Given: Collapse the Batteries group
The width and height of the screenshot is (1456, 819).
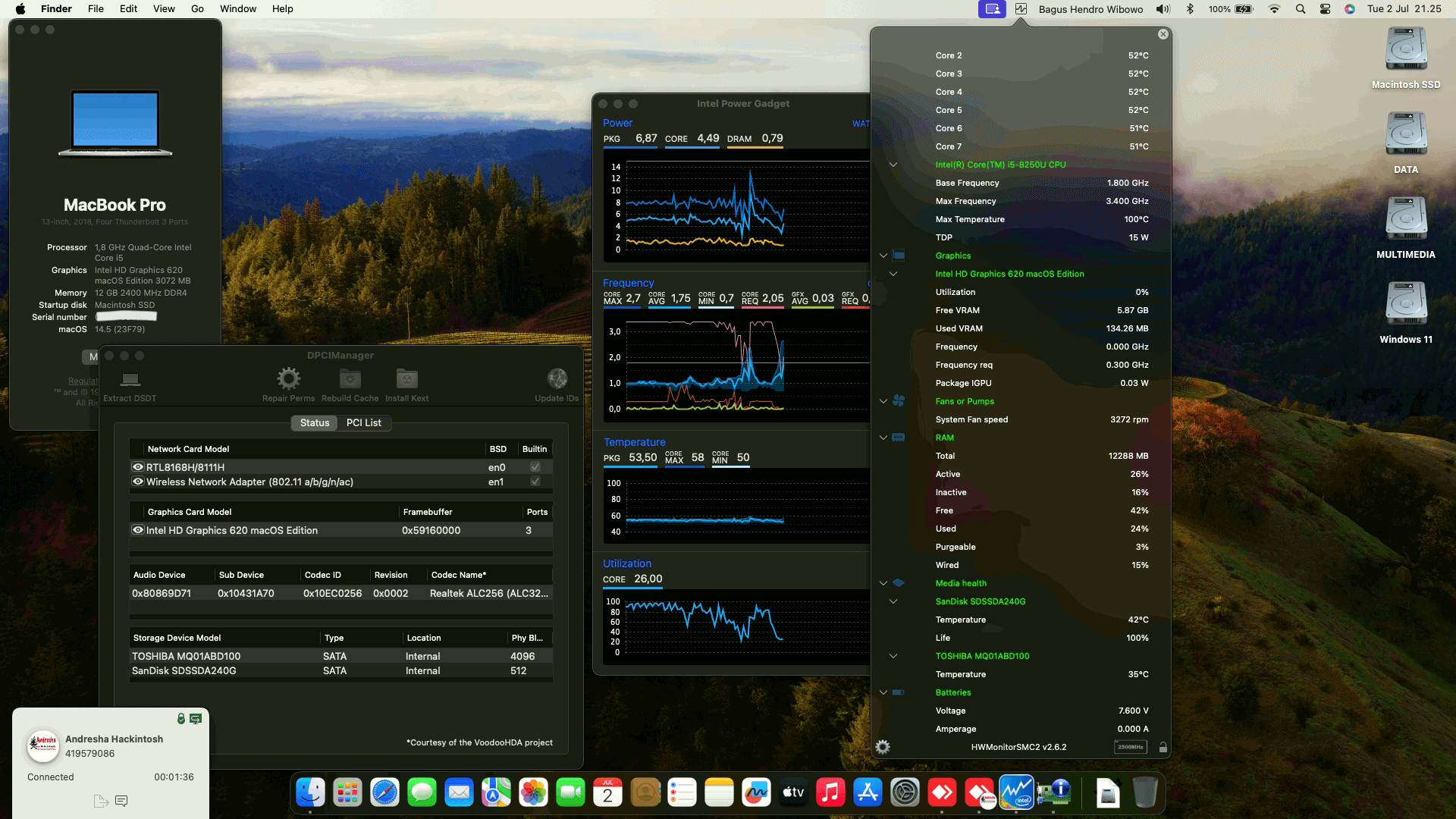Looking at the screenshot, I should 883,692.
